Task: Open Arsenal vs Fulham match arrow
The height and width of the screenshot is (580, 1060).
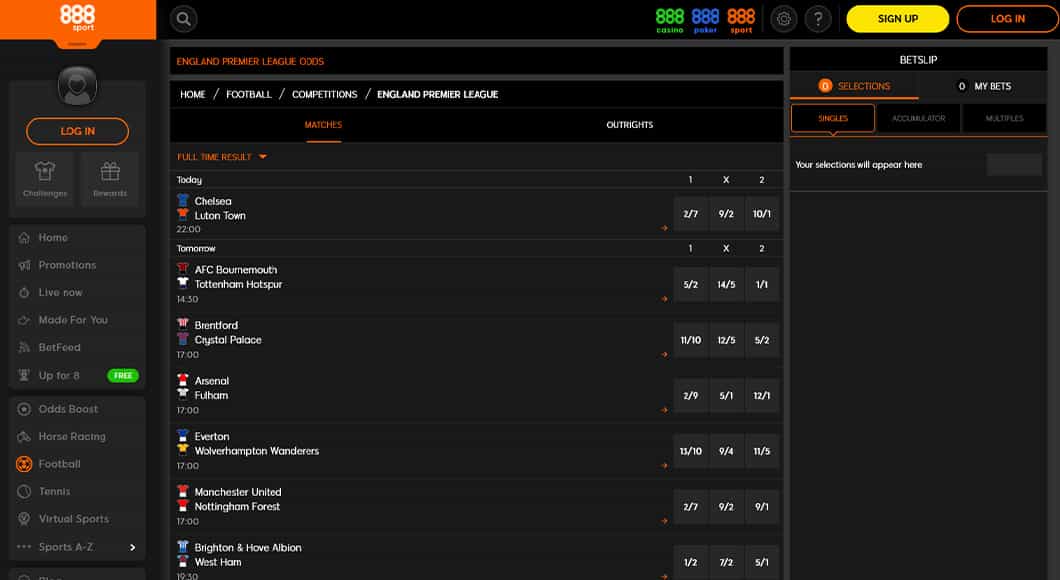Action: click(664, 410)
